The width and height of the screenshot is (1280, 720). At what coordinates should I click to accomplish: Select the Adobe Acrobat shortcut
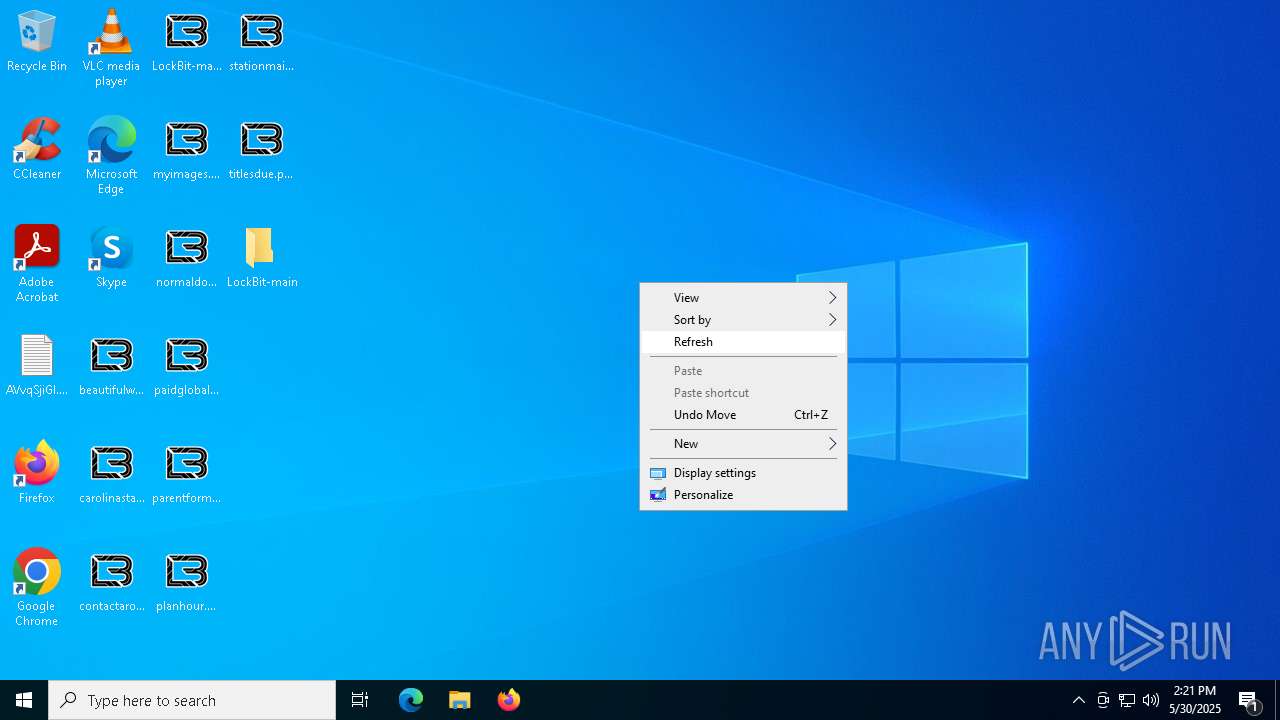tap(37, 264)
